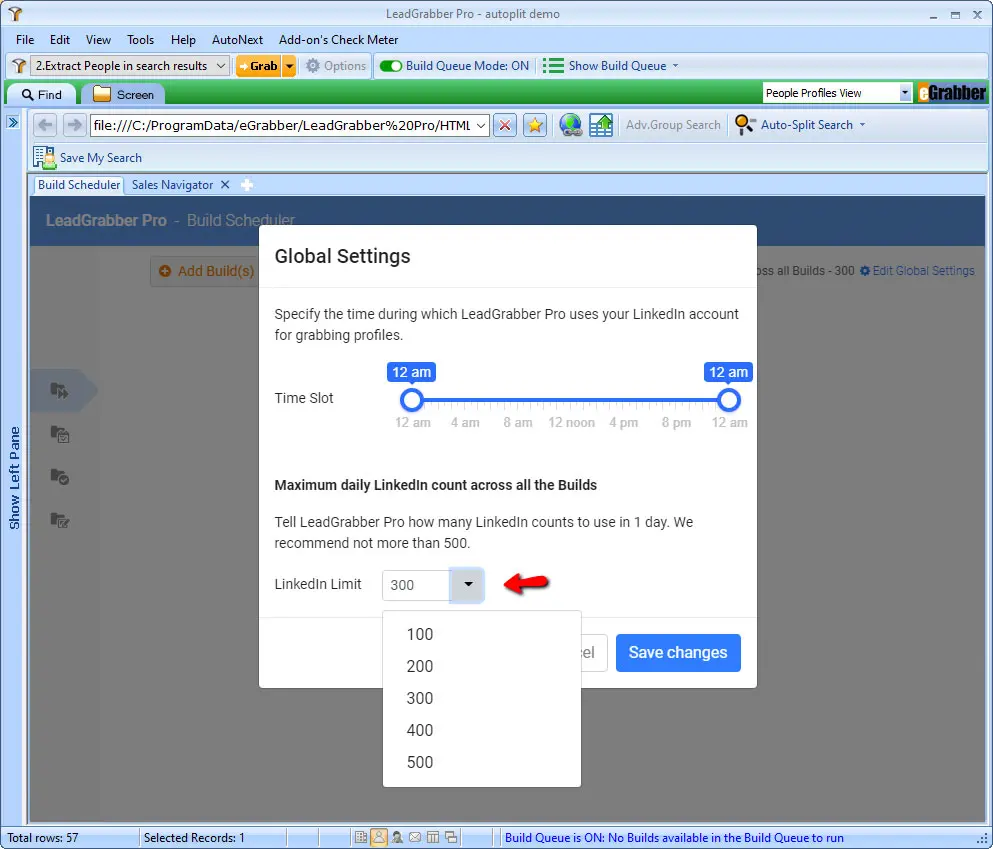The height and width of the screenshot is (849, 993).
Task: Click the Save My Search label
Action: pos(101,158)
